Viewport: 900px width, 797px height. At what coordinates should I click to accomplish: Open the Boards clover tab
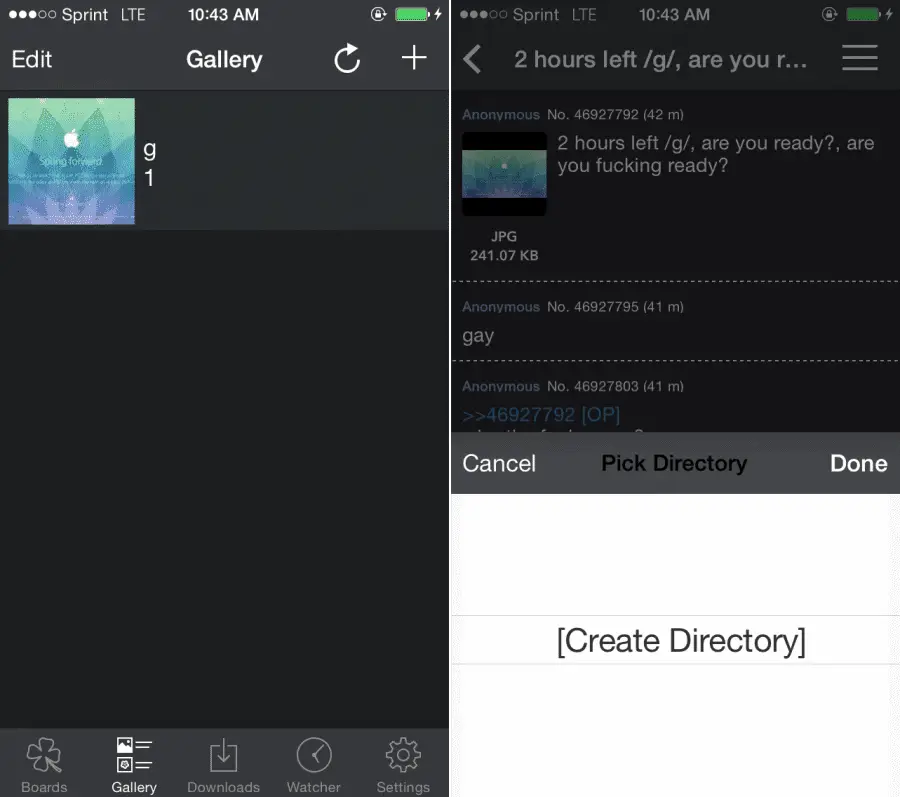click(44, 765)
